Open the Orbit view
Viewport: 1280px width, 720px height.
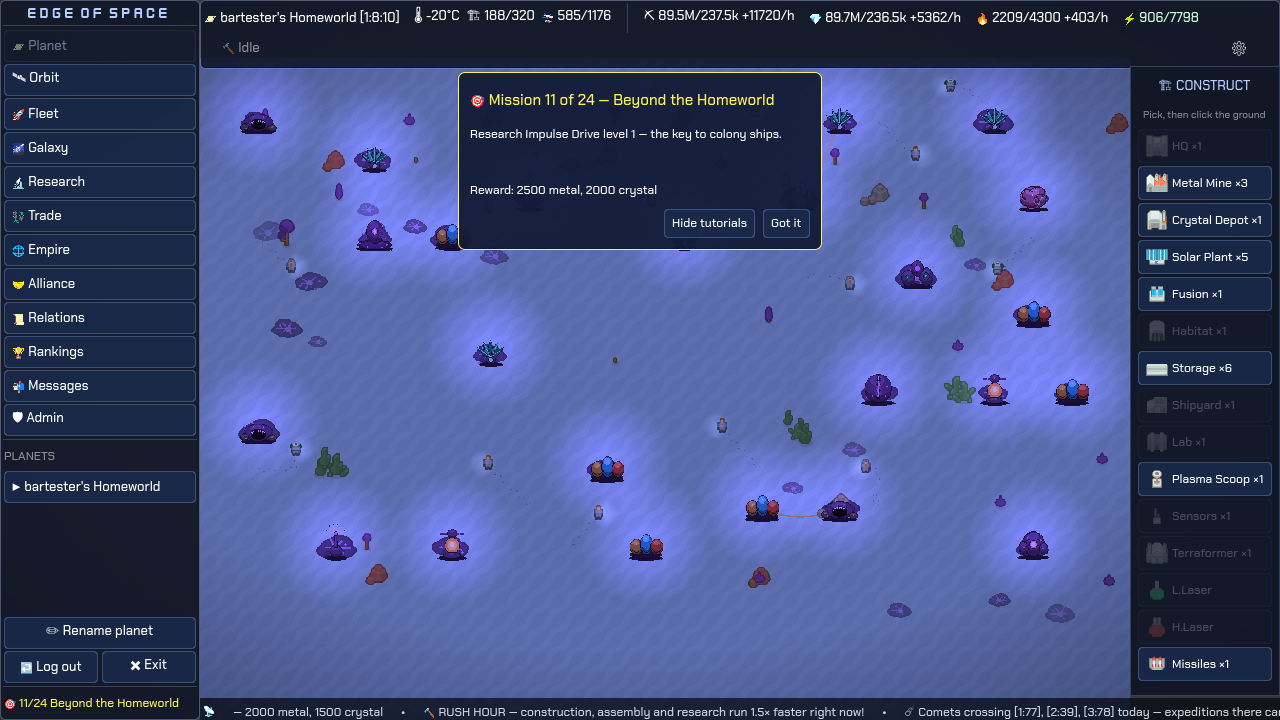click(x=100, y=80)
